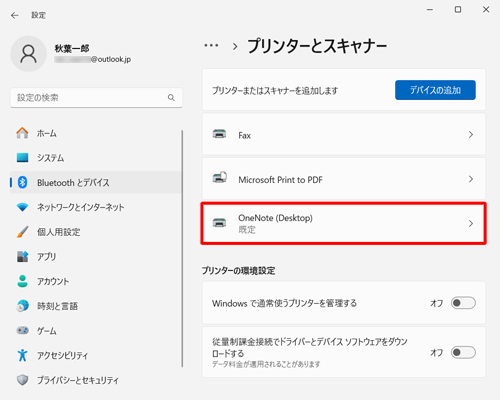Click プリンターまたはスキャナーを追加します text

pos(275,90)
